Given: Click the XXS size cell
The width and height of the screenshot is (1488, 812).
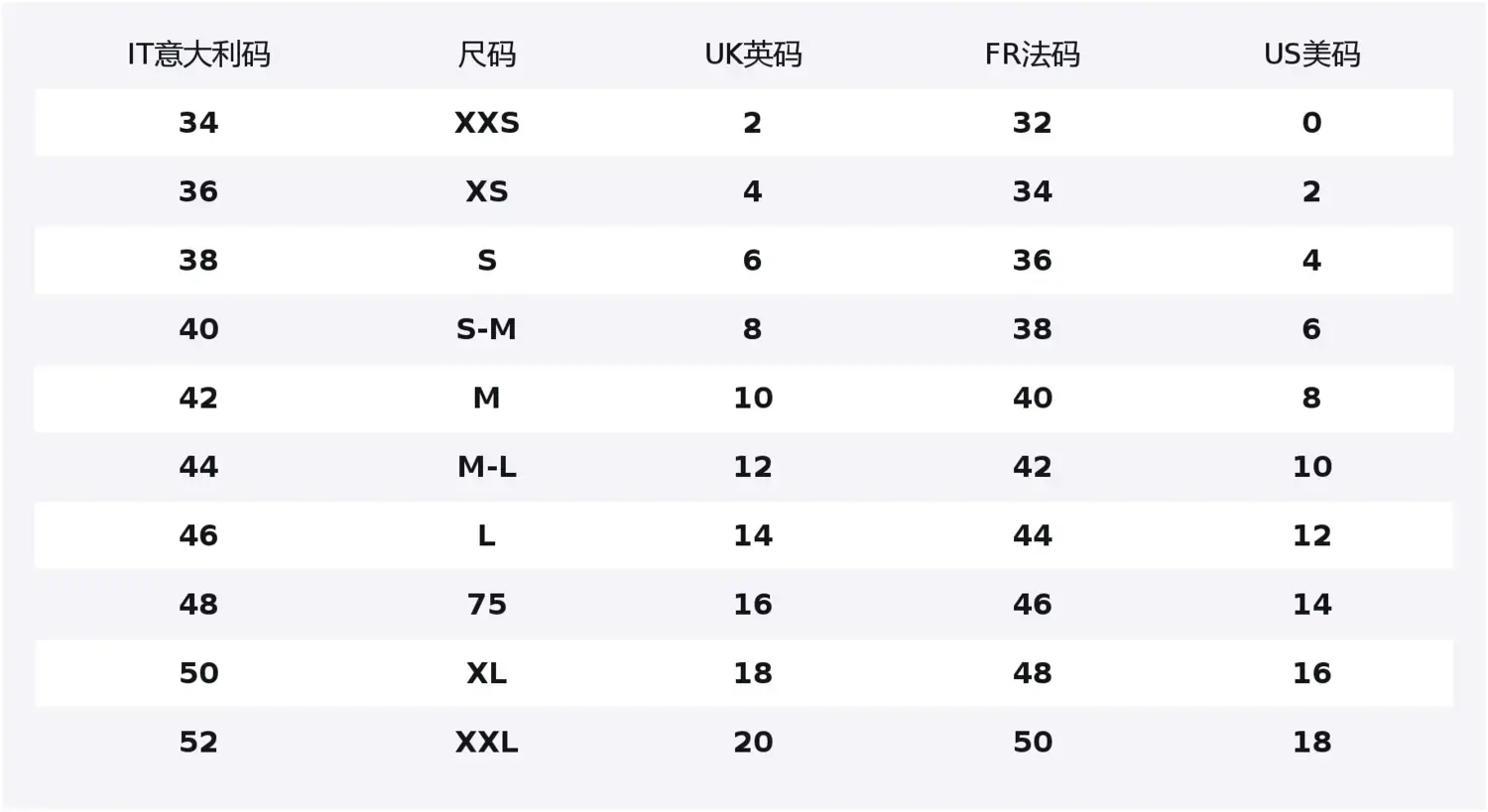Looking at the screenshot, I should 486,123.
